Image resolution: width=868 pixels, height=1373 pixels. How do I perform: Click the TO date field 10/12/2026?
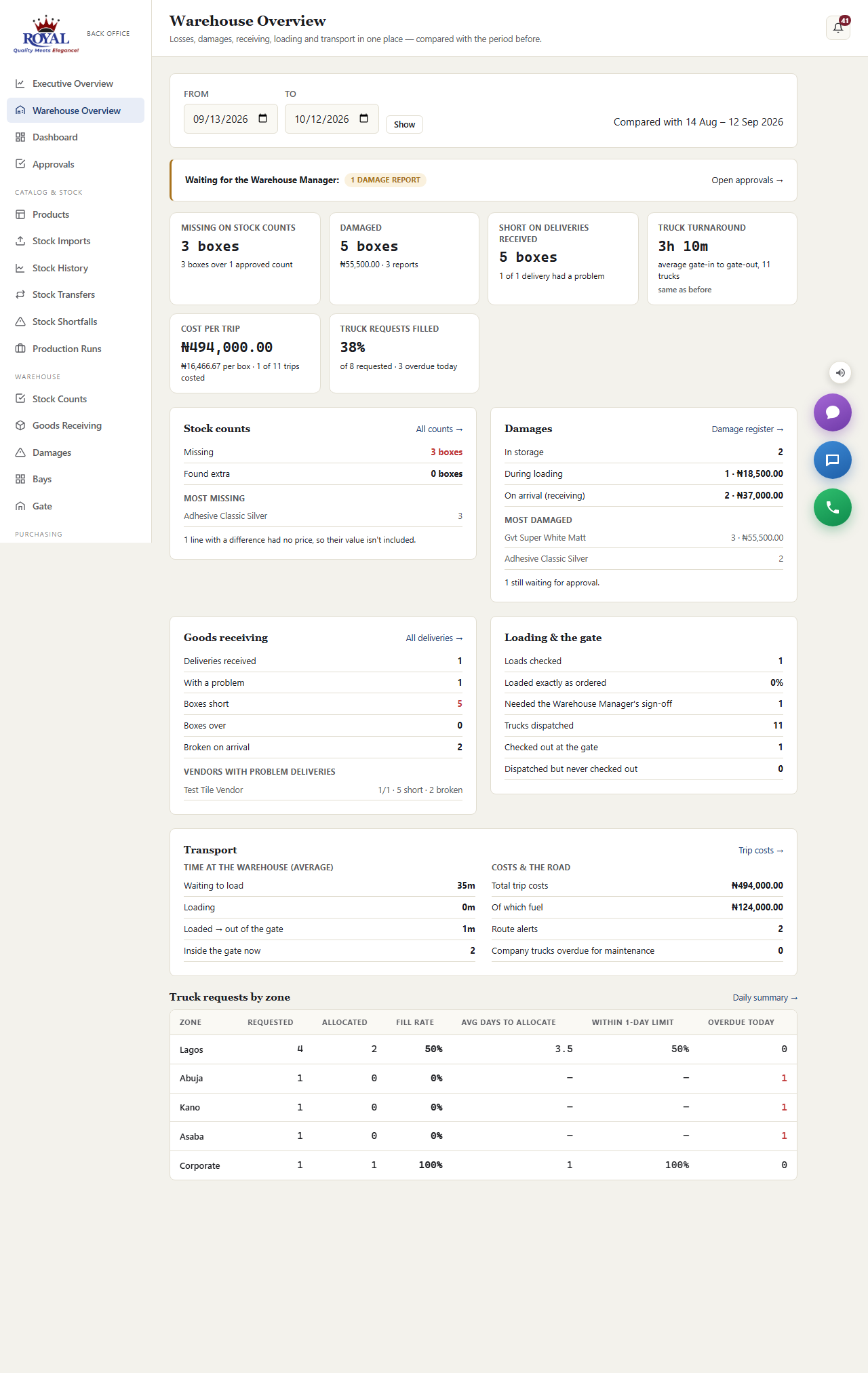click(332, 119)
